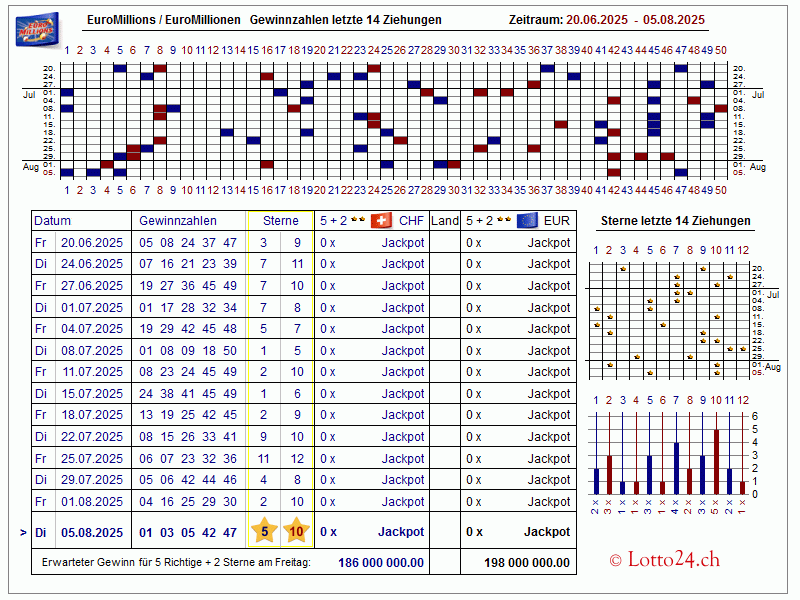Select the date 24.06.2025
This screenshot has height=600, width=800.
point(92,264)
